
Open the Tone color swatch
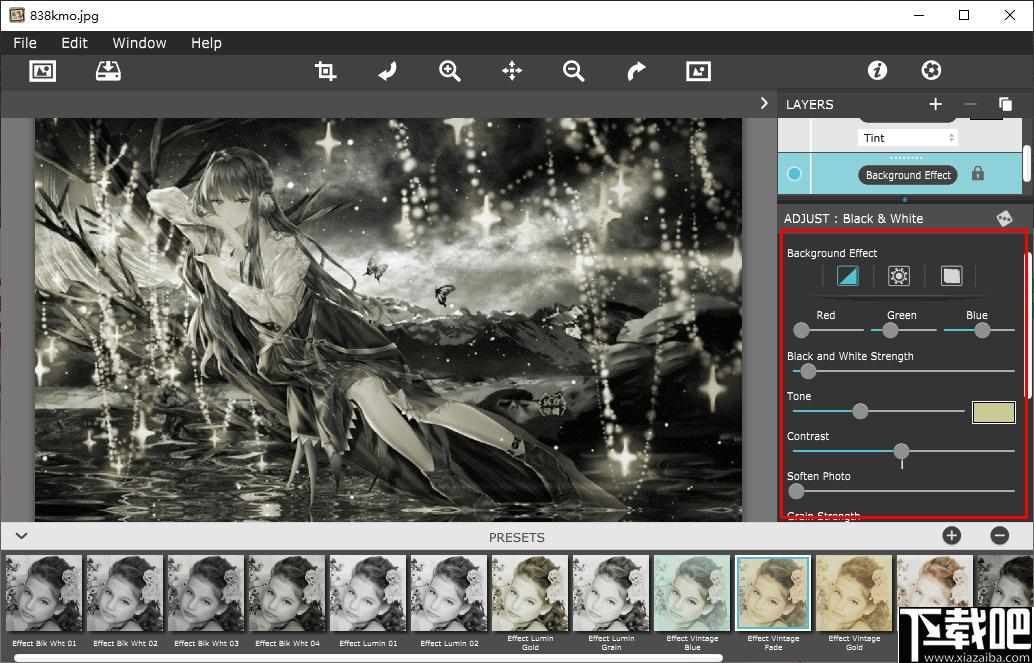tap(994, 412)
